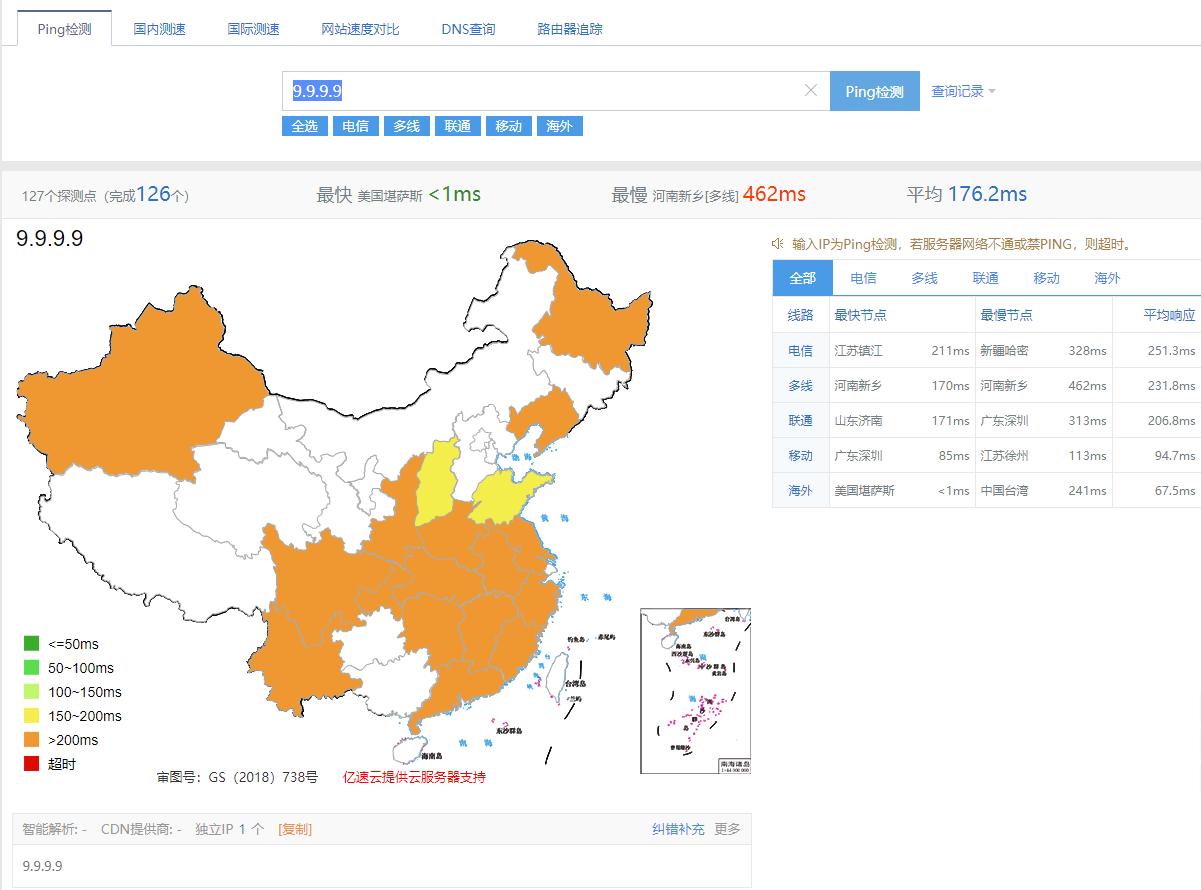Click the 251.3ms average response value
Viewport: 1201px width, 890px height.
[1171, 351]
